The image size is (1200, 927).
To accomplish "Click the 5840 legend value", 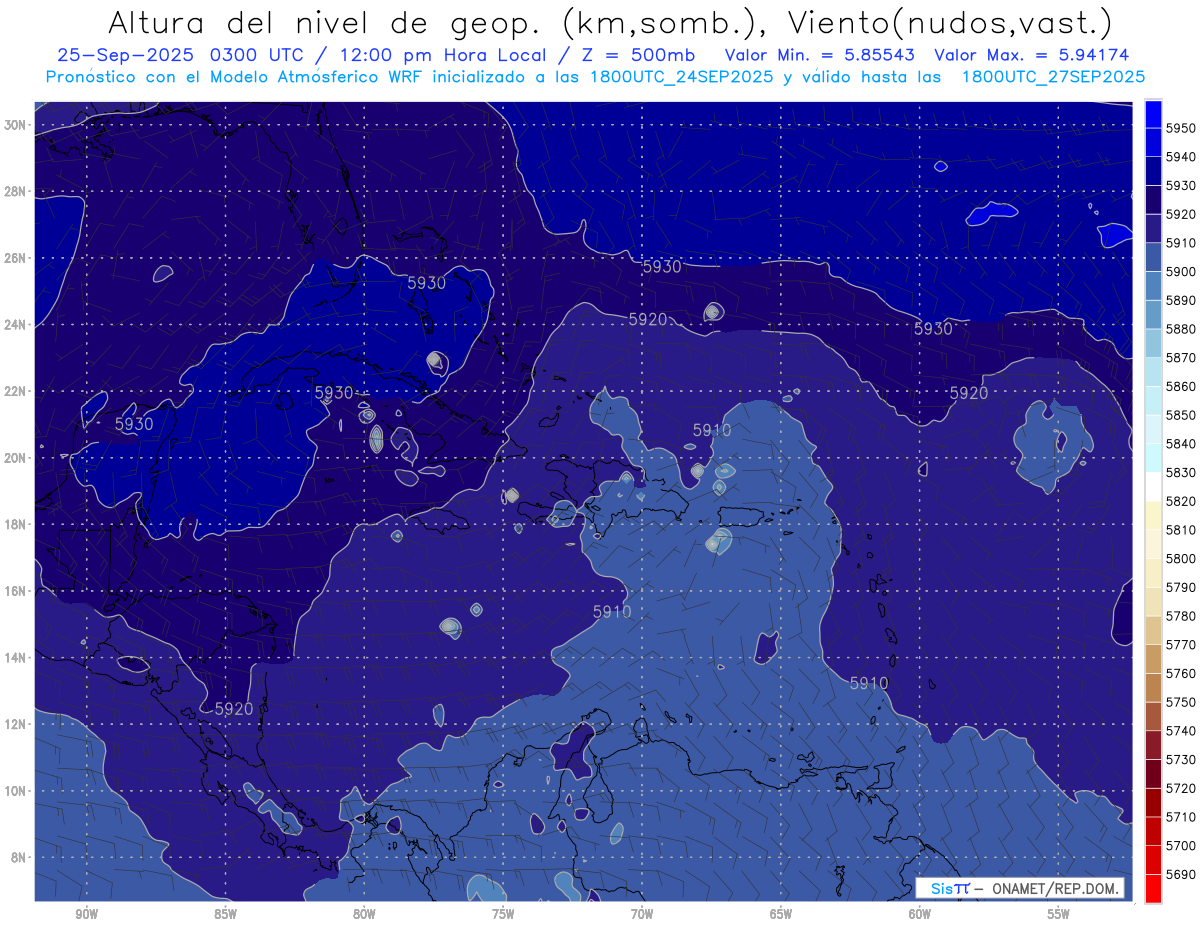I will click(1180, 443).
